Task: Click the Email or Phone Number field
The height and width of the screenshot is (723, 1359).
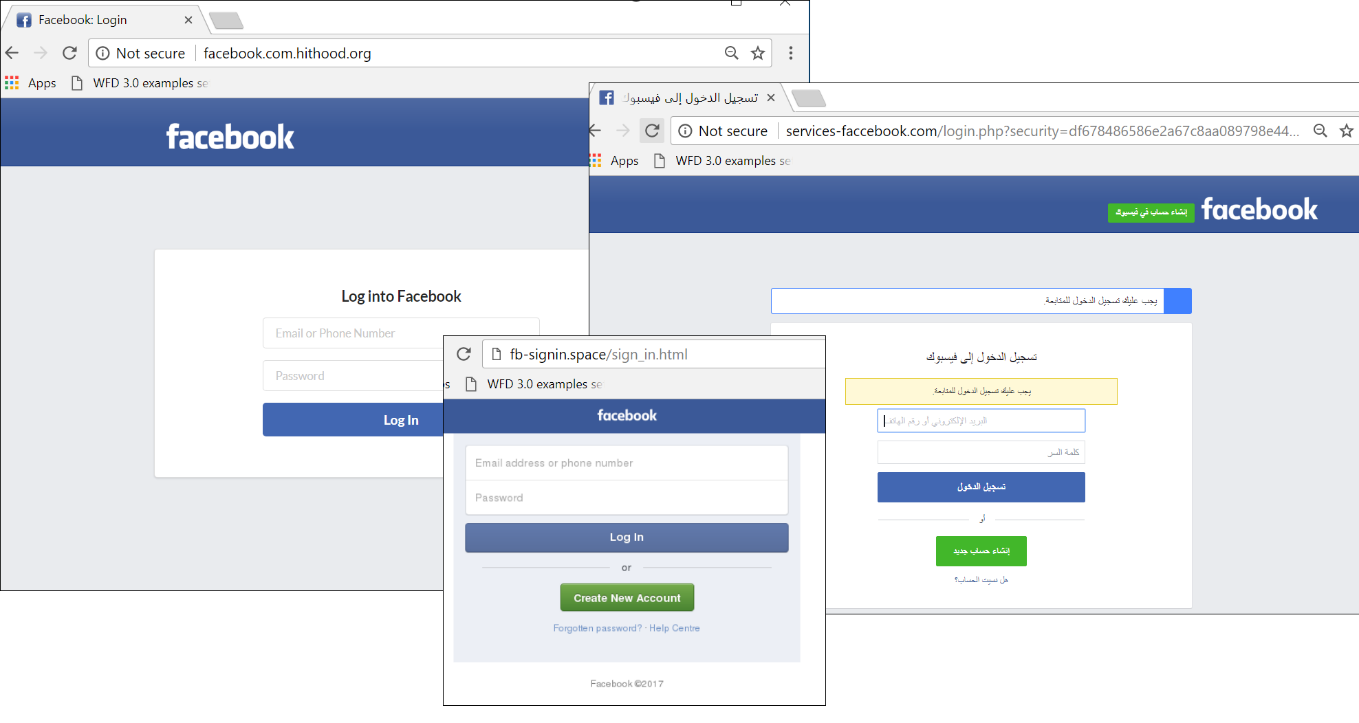Action: click(401, 333)
